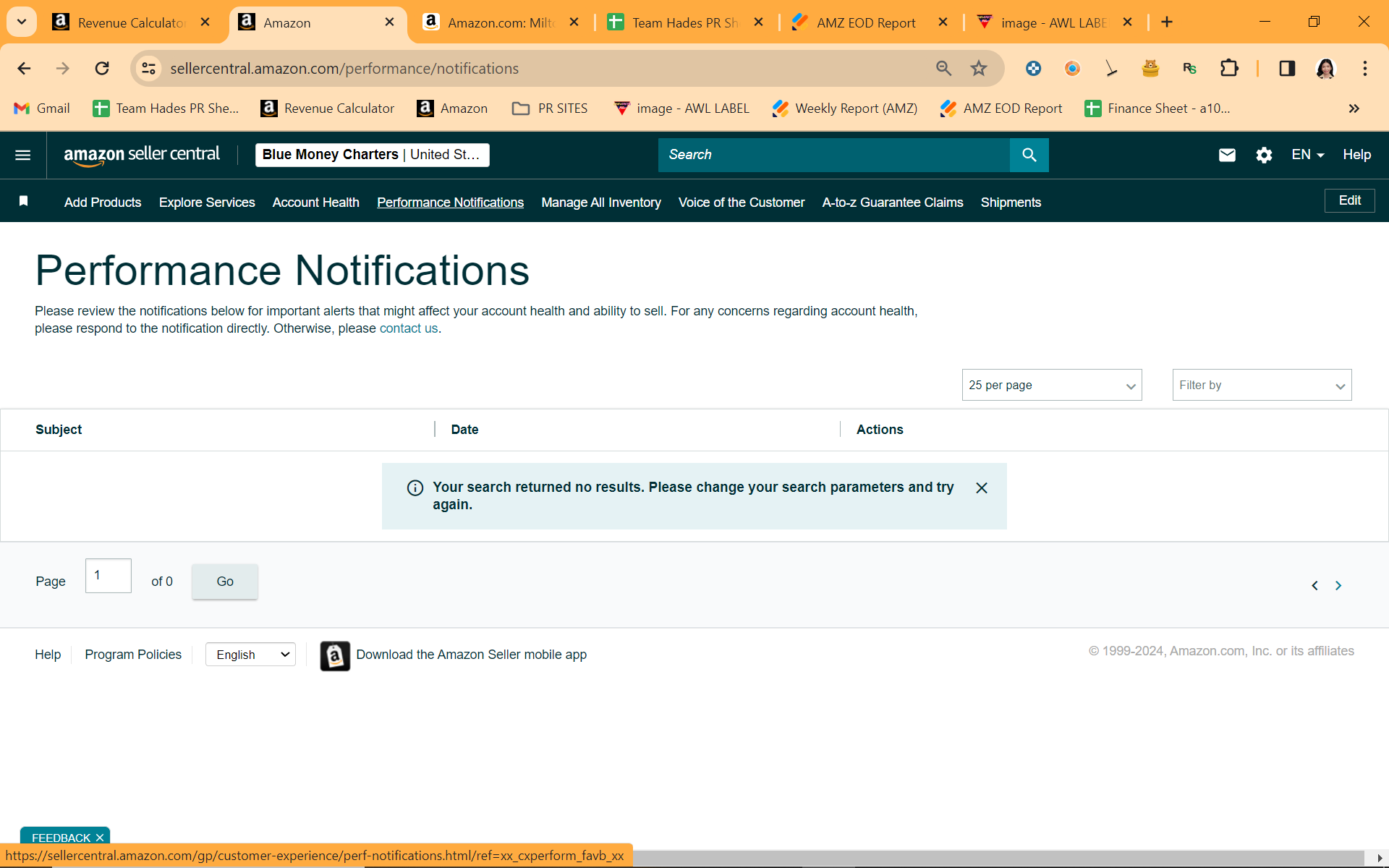Click the browser address bar URL

point(344,69)
